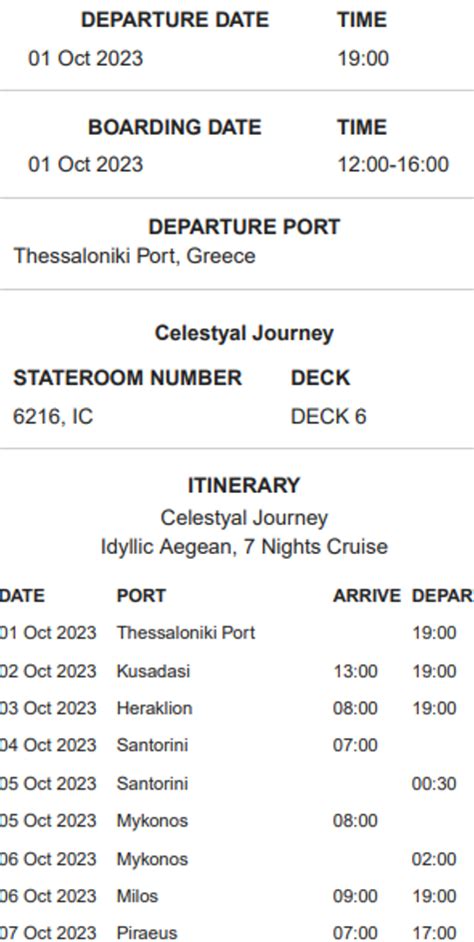Click the DEPARTURE DATE heading
Screen dimensions: 474x942
(175, 20)
